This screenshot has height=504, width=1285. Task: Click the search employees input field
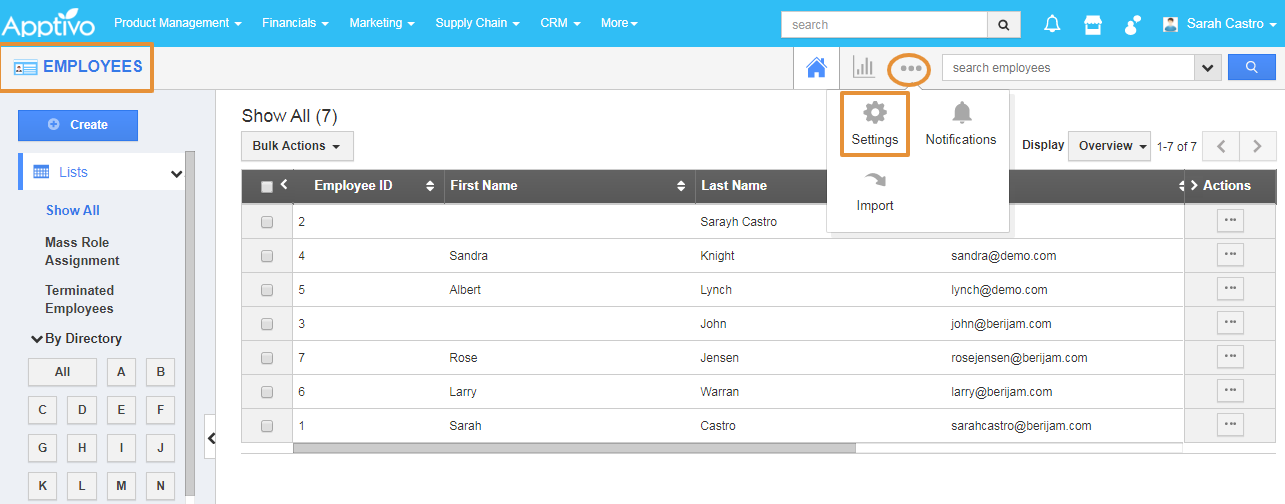pyautogui.click(x=1067, y=68)
